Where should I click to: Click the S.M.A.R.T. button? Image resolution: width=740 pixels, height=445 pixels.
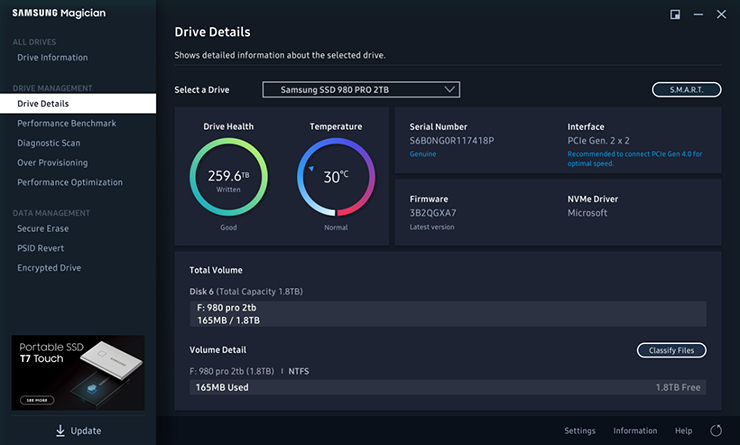[687, 90]
